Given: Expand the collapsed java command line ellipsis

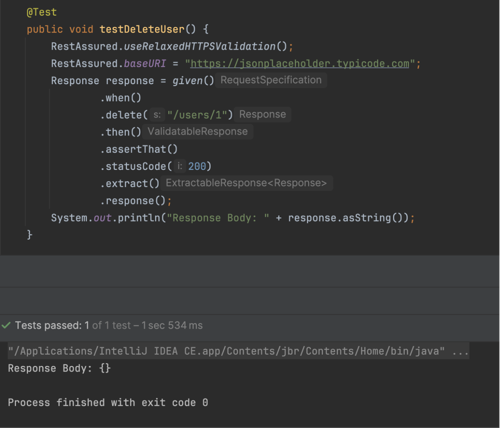Looking at the screenshot, I should (460, 351).
